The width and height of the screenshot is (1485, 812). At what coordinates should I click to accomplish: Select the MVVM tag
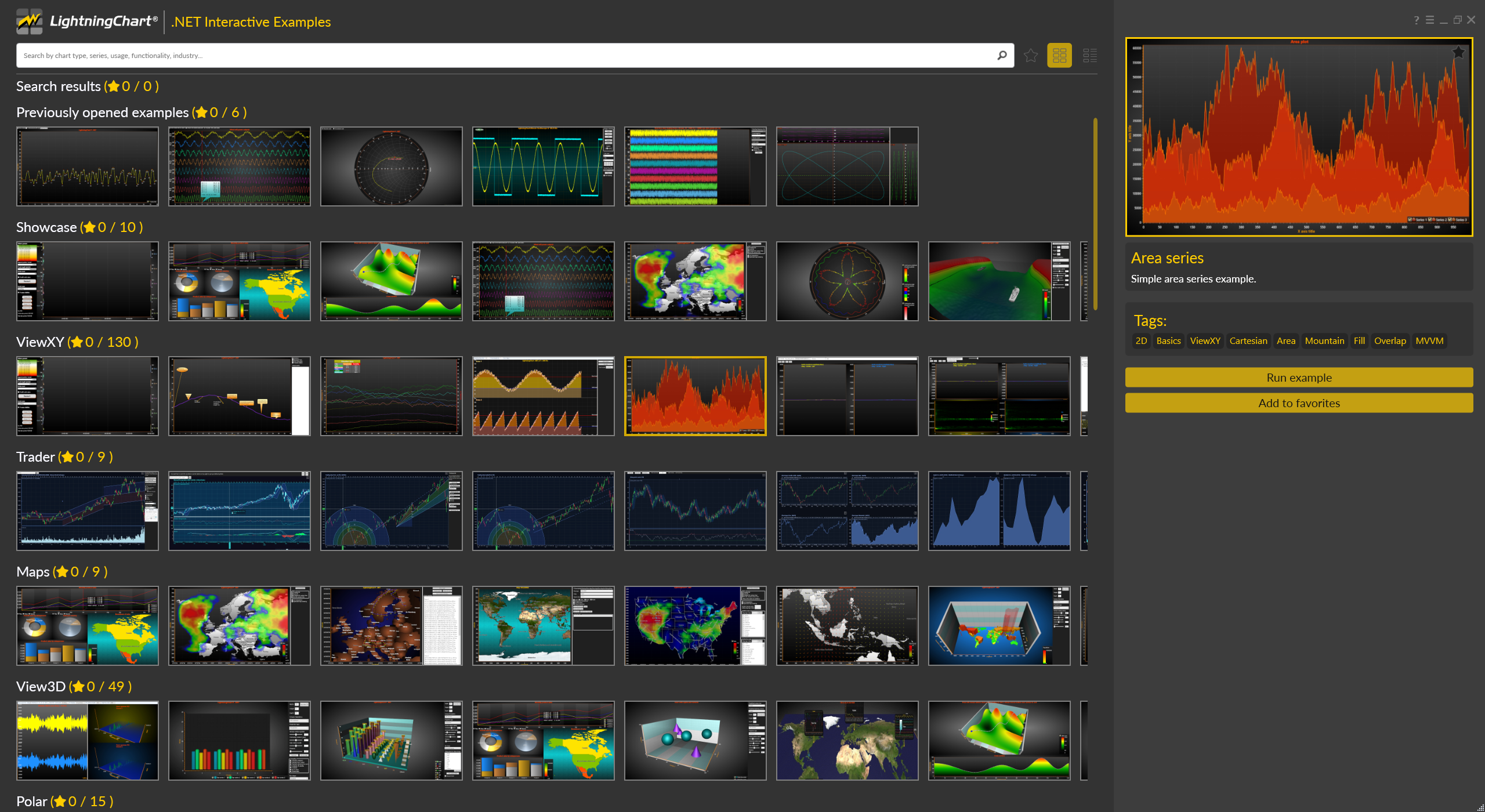pyautogui.click(x=1429, y=341)
